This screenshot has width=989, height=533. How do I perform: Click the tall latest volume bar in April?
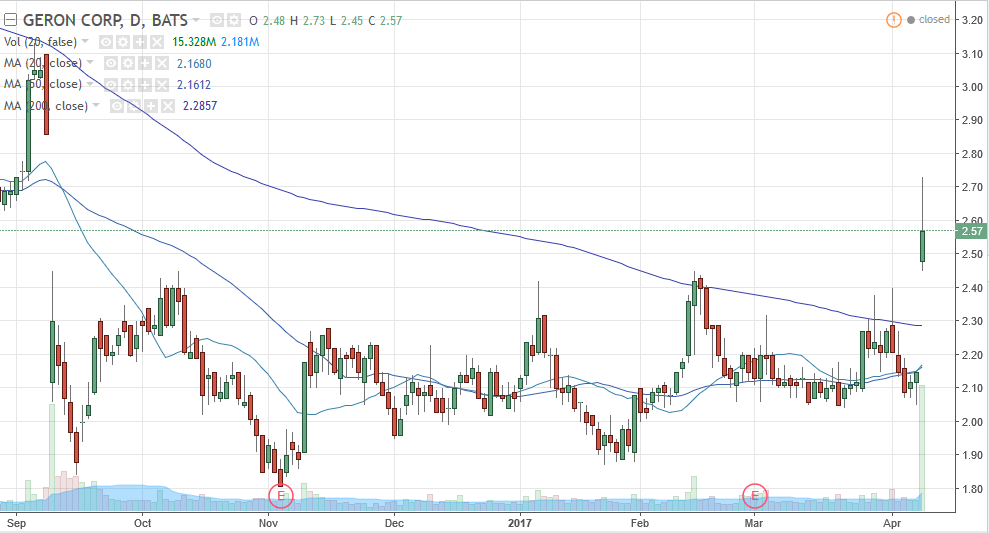click(x=922, y=448)
